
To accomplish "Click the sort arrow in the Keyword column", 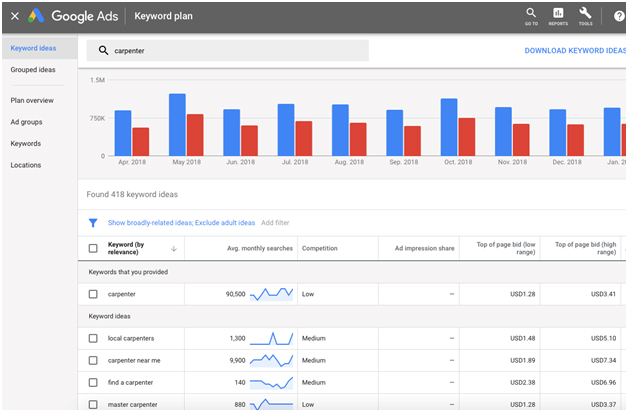I will (x=174, y=249).
